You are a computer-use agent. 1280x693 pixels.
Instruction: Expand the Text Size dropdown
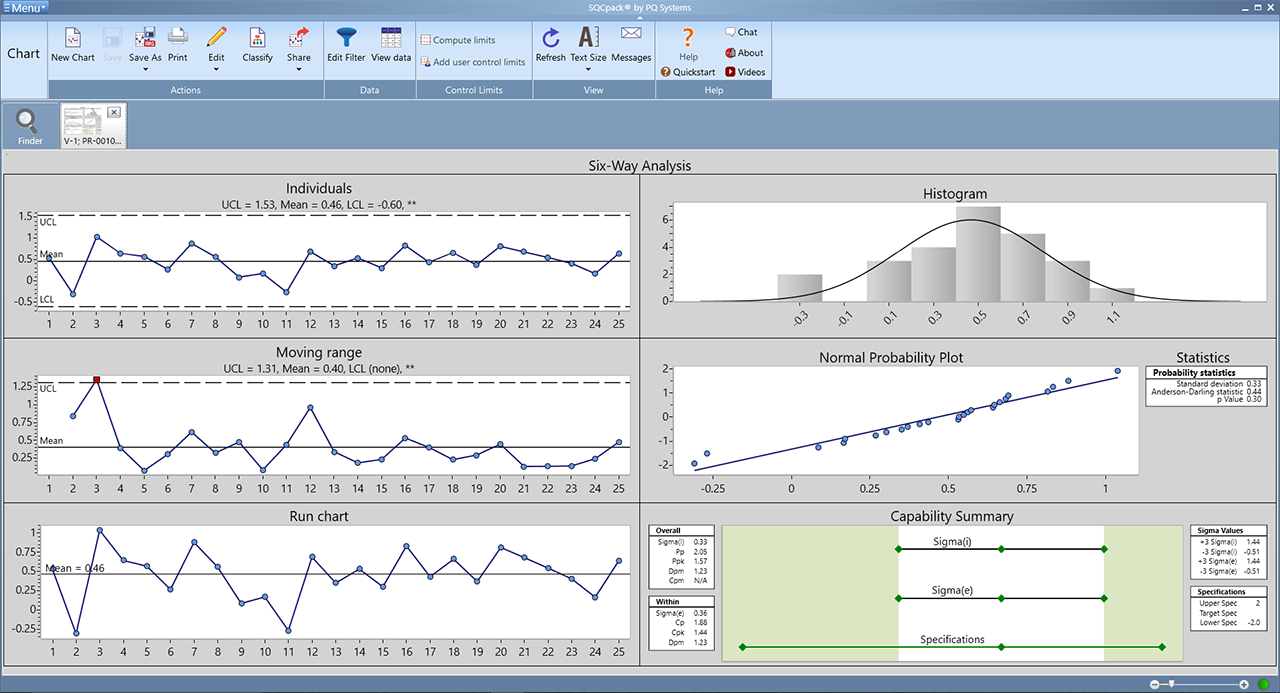pos(588,68)
